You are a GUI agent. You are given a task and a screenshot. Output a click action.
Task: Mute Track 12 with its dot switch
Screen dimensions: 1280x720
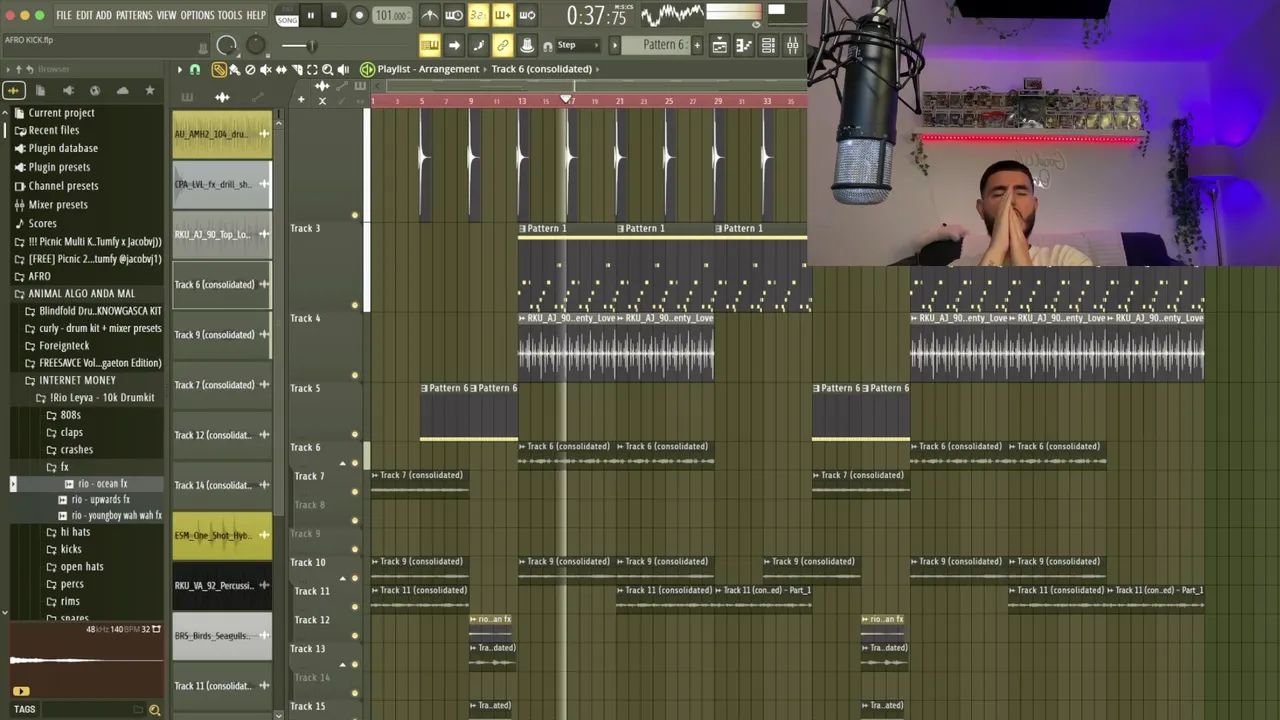(354, 635)
